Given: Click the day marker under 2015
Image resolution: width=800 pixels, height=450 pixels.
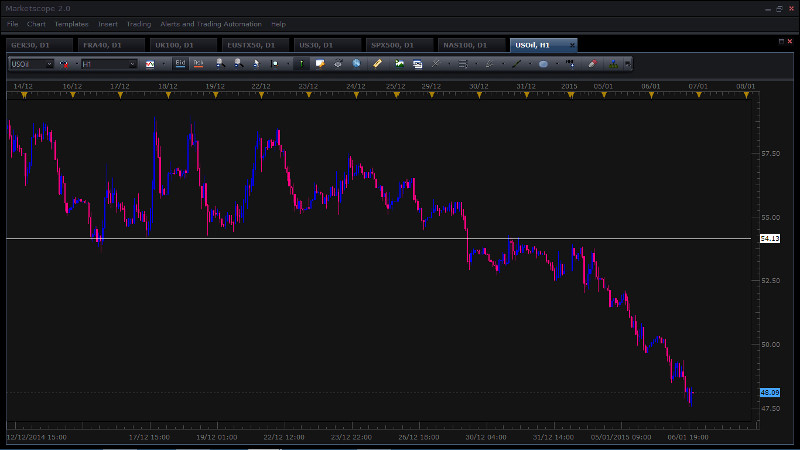Looking at the screenshot, I should pyautogui.click(x=571, y=95).
